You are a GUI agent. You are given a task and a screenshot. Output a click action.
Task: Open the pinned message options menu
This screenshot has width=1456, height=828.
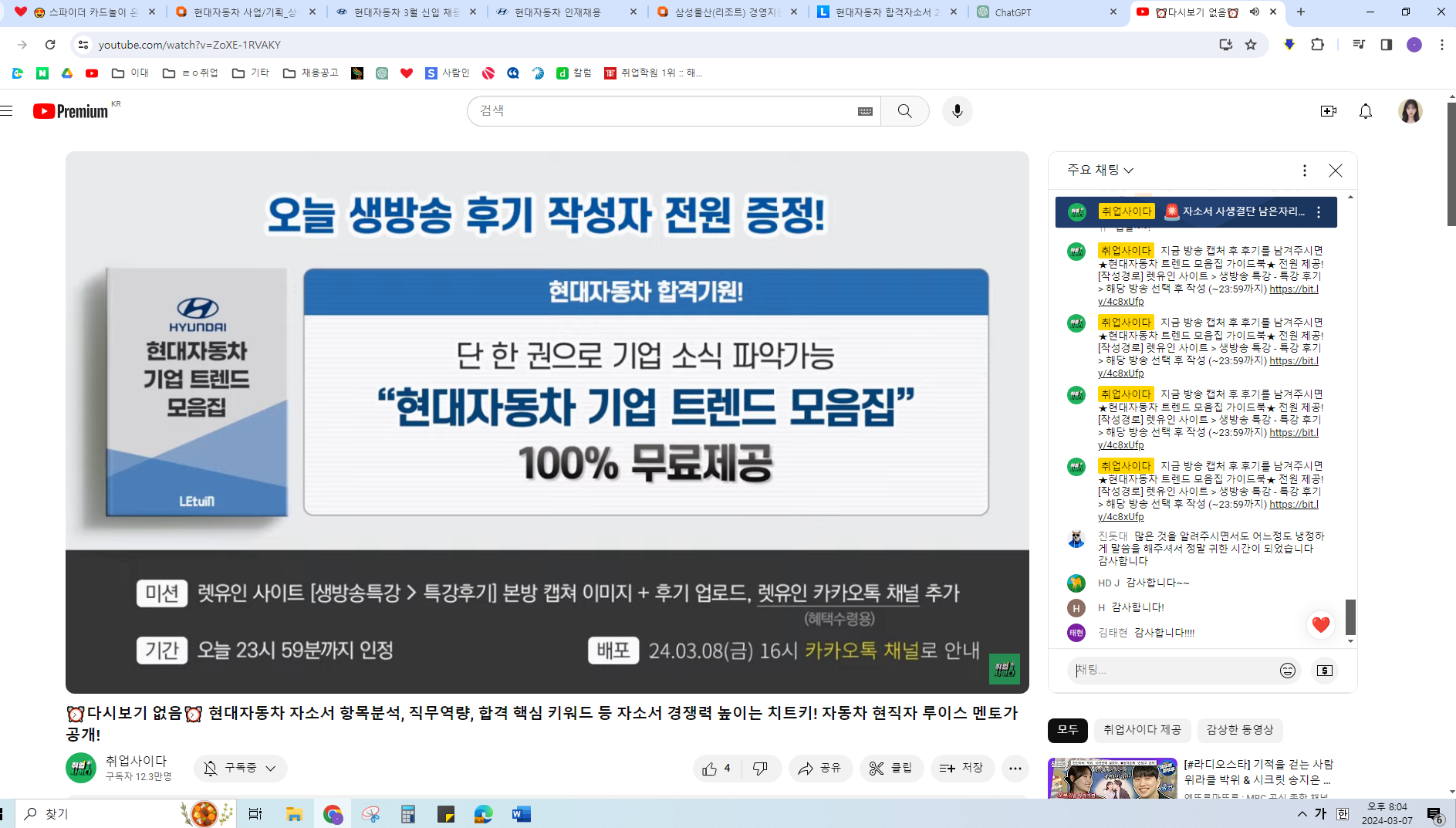[x=1319, y=212]
